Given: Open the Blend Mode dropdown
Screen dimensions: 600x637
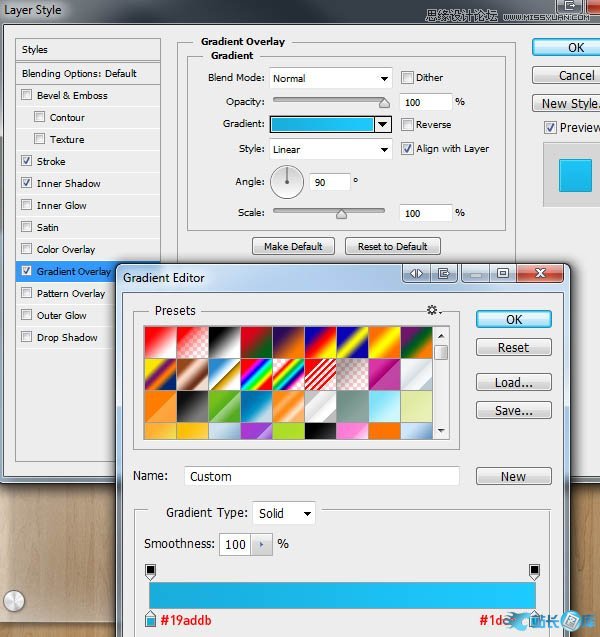Looking at the screenshot, I should 331,78.
